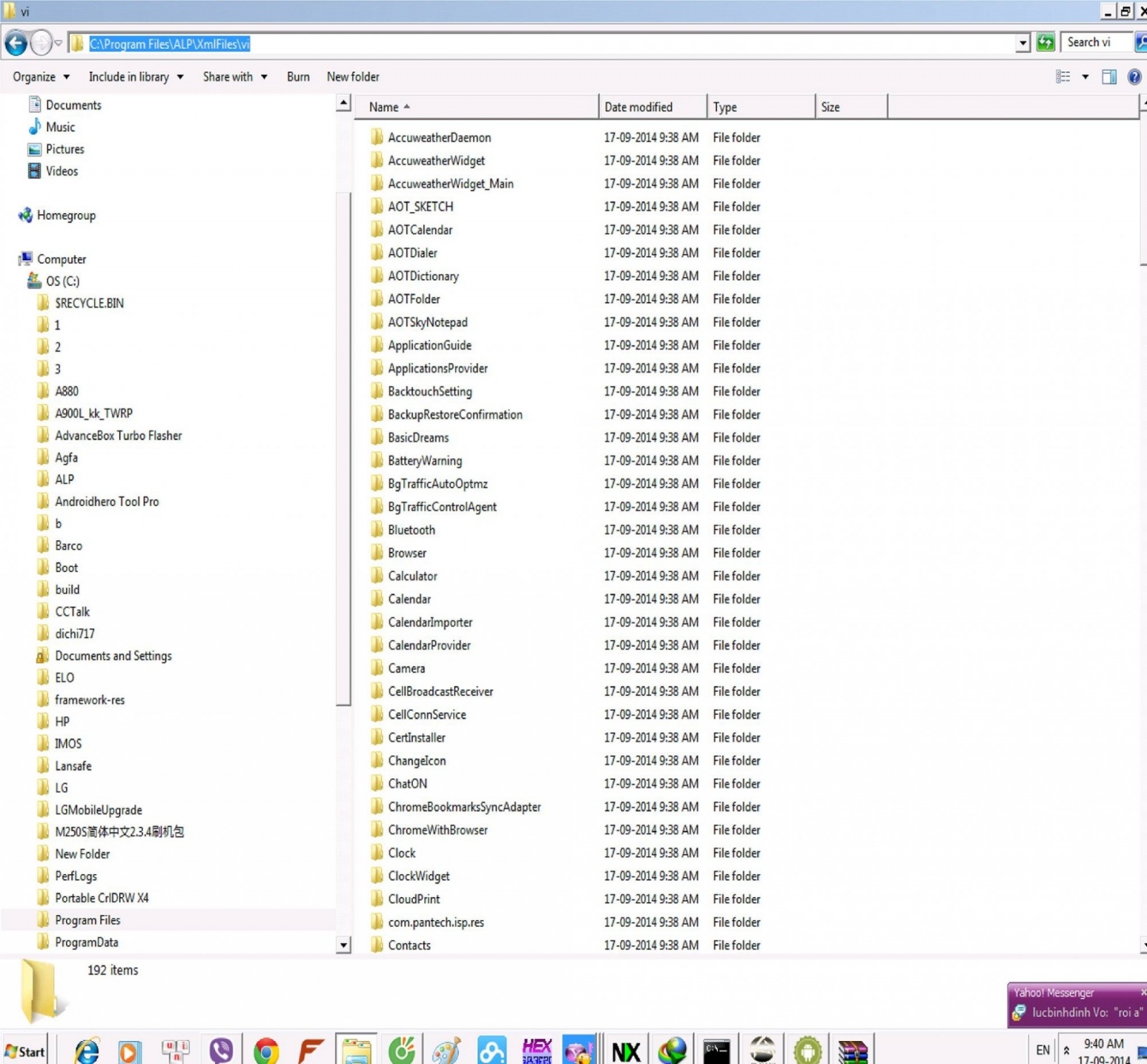Open the view options dropdown arrow

point(1085,77)
